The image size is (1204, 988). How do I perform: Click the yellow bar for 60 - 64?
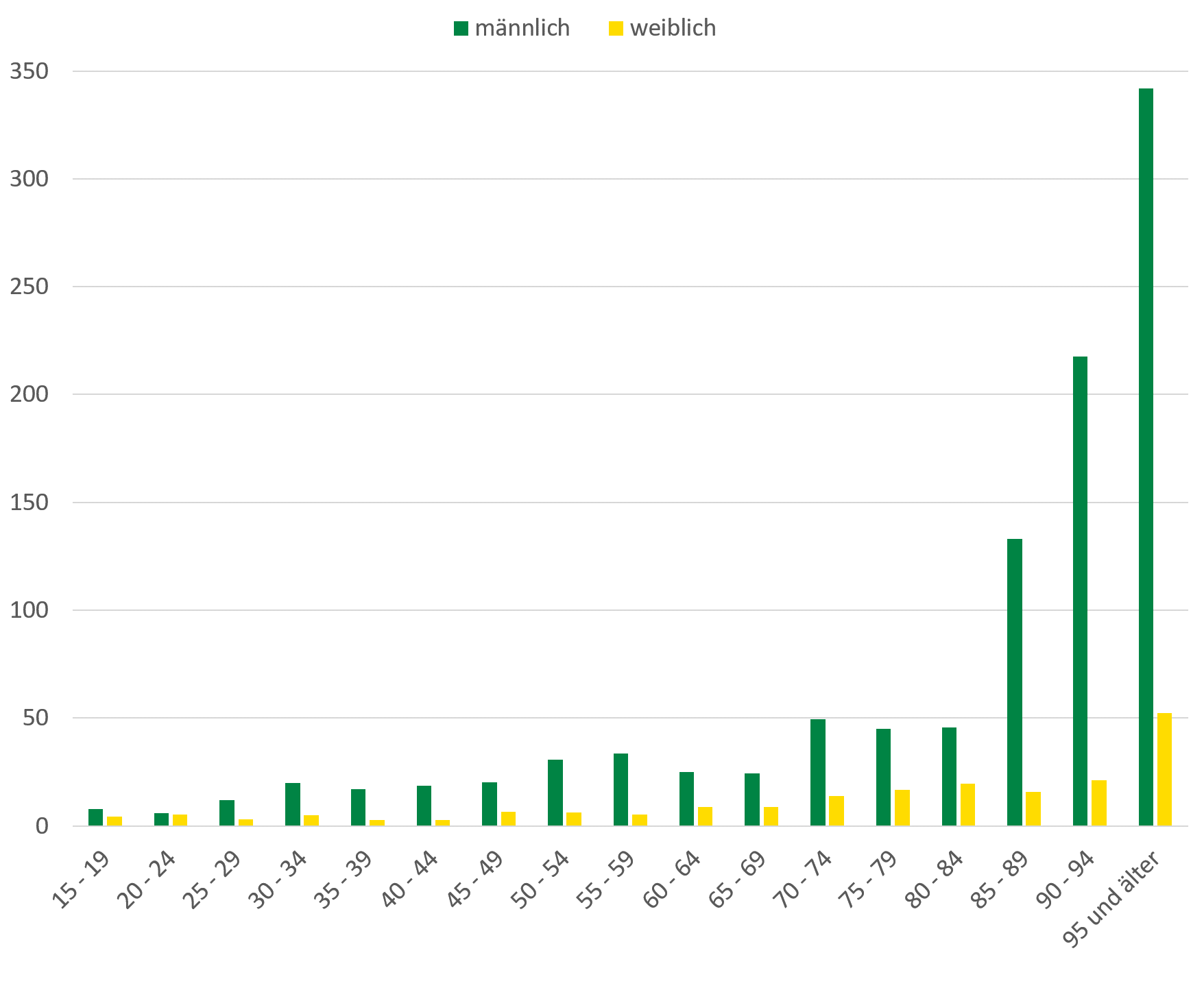tap(705, 817)
